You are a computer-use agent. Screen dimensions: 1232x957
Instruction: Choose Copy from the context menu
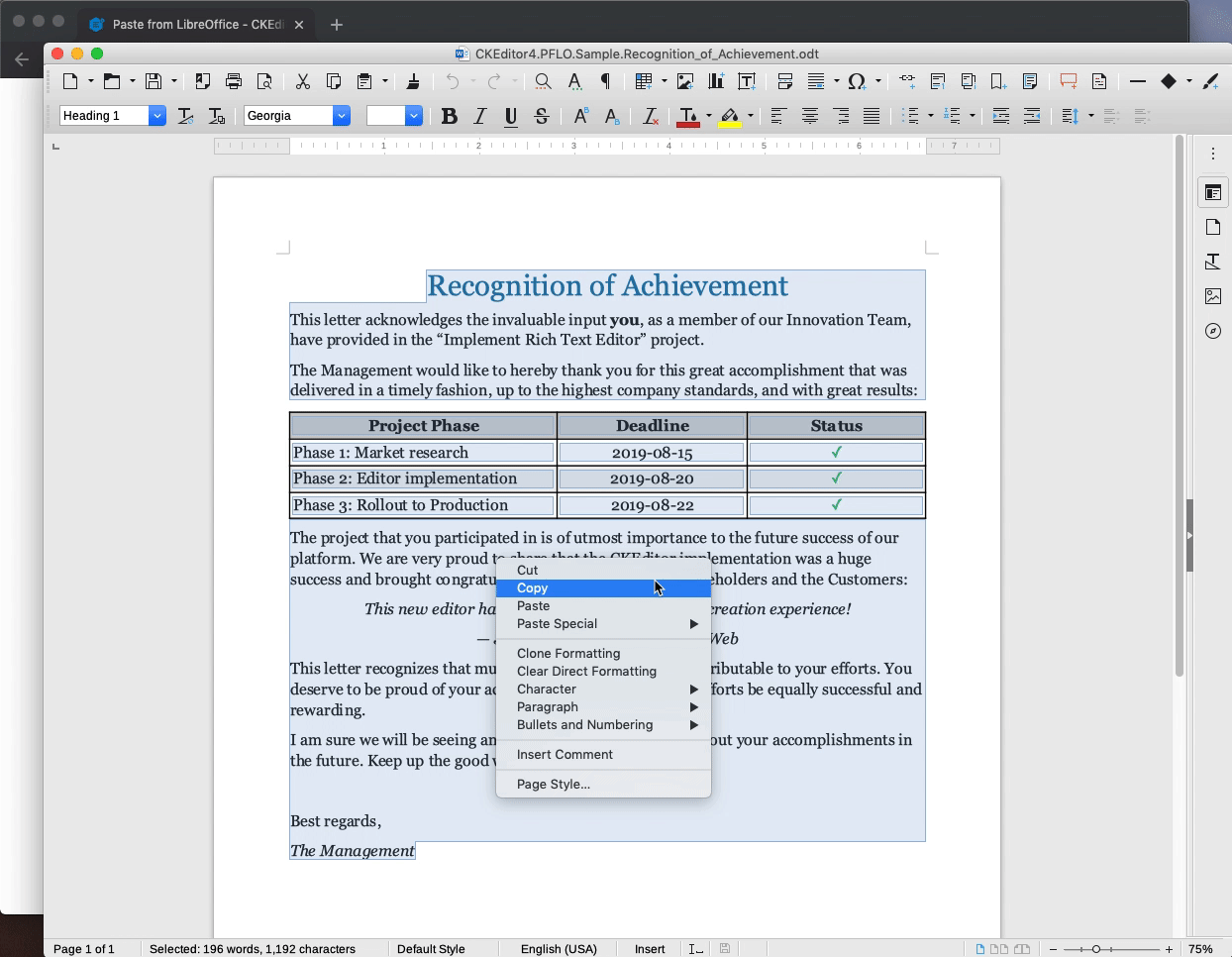pyautogui.click(x=603, y=587)
